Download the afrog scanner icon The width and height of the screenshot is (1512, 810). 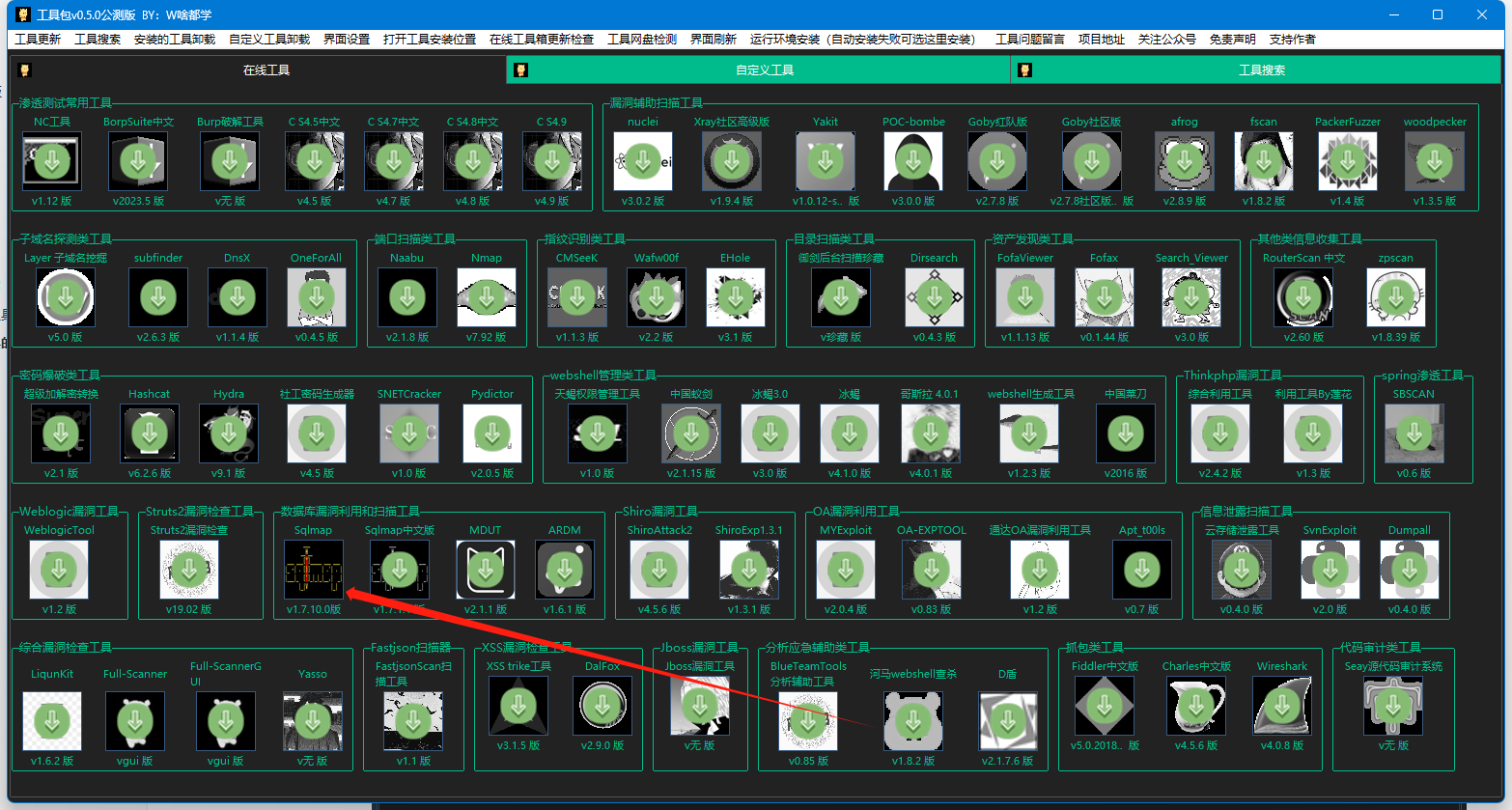[x=1185, y=161]
